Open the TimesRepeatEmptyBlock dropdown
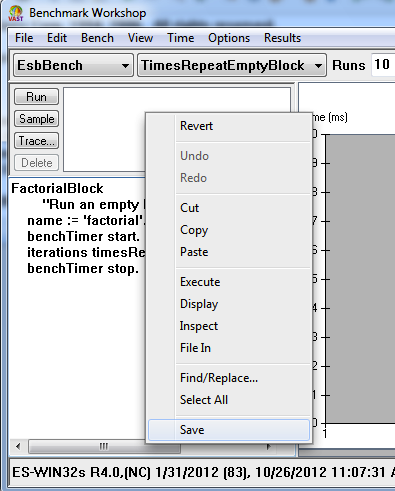The width and height of the screenshot is (395, 491). point(232,65)
